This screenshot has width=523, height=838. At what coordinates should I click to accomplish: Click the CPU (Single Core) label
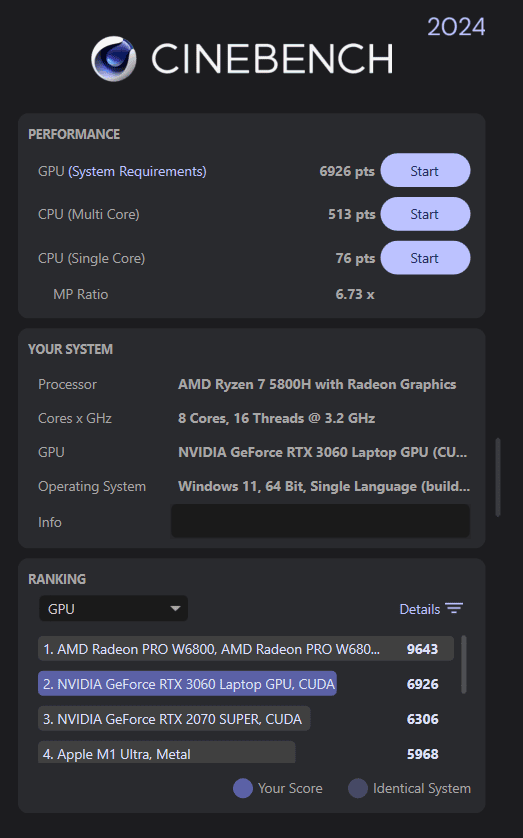(91, 258)
